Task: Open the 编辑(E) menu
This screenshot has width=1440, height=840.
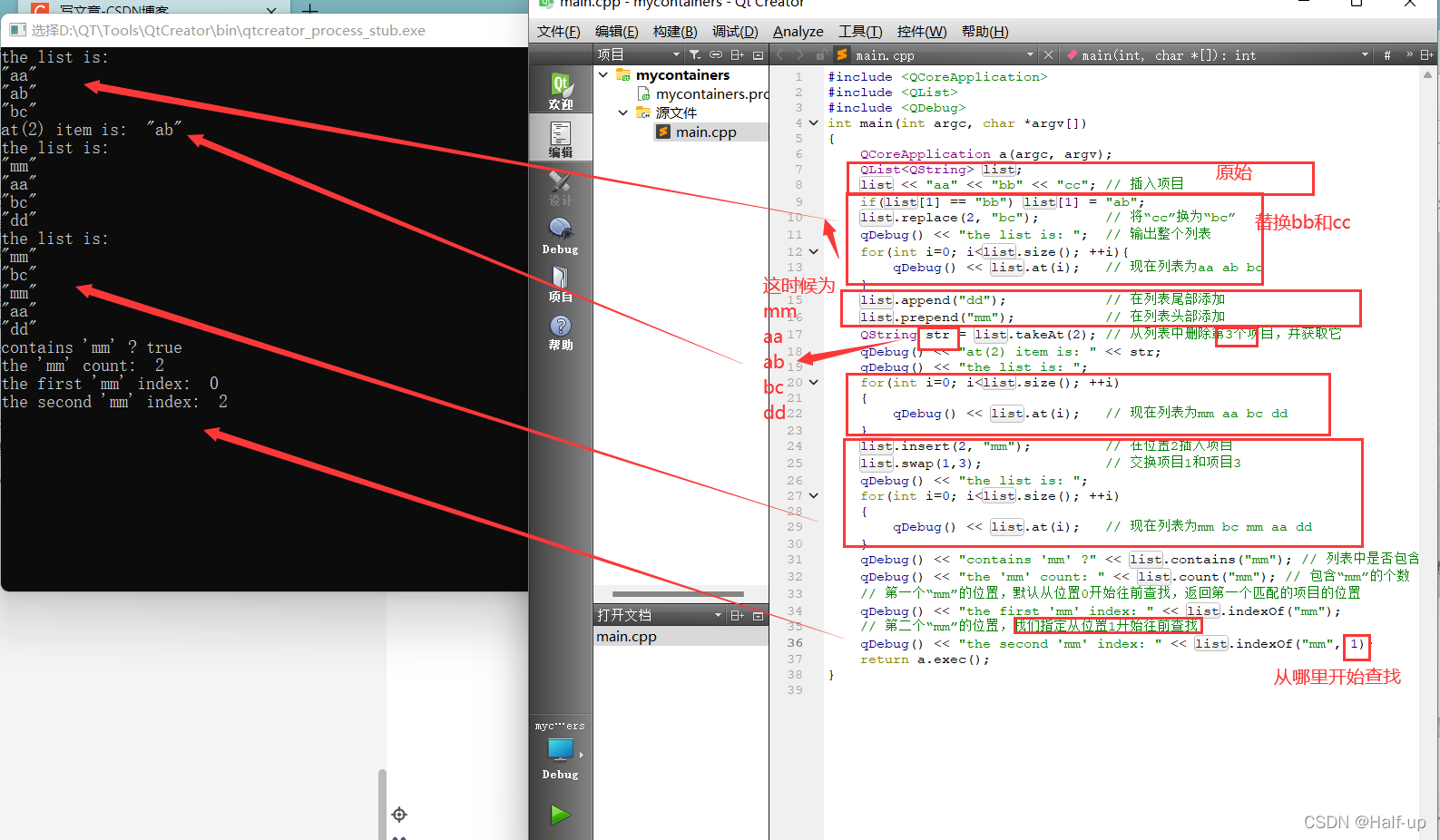Action: pyautogui.click(x=616, y=32)
